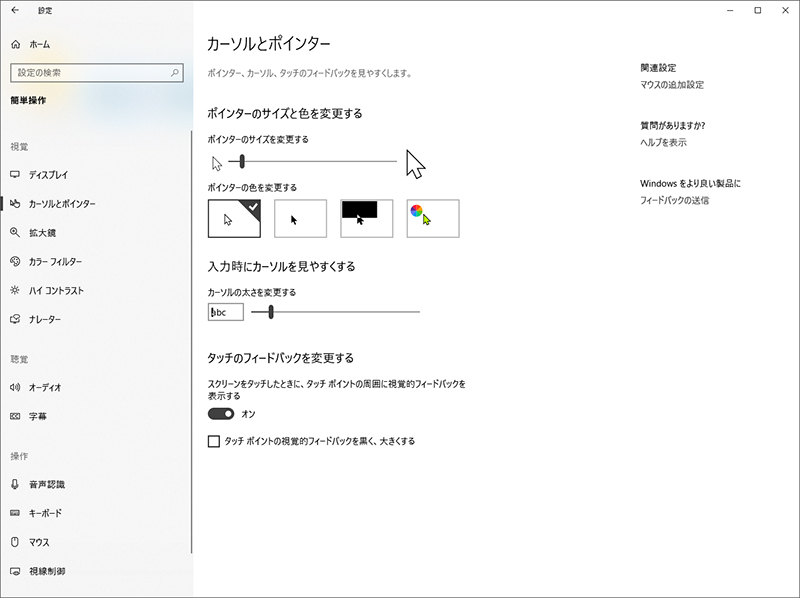Open 字幕 closed captions settings
This screenshot has width=800, height=598.
(38, 416)
